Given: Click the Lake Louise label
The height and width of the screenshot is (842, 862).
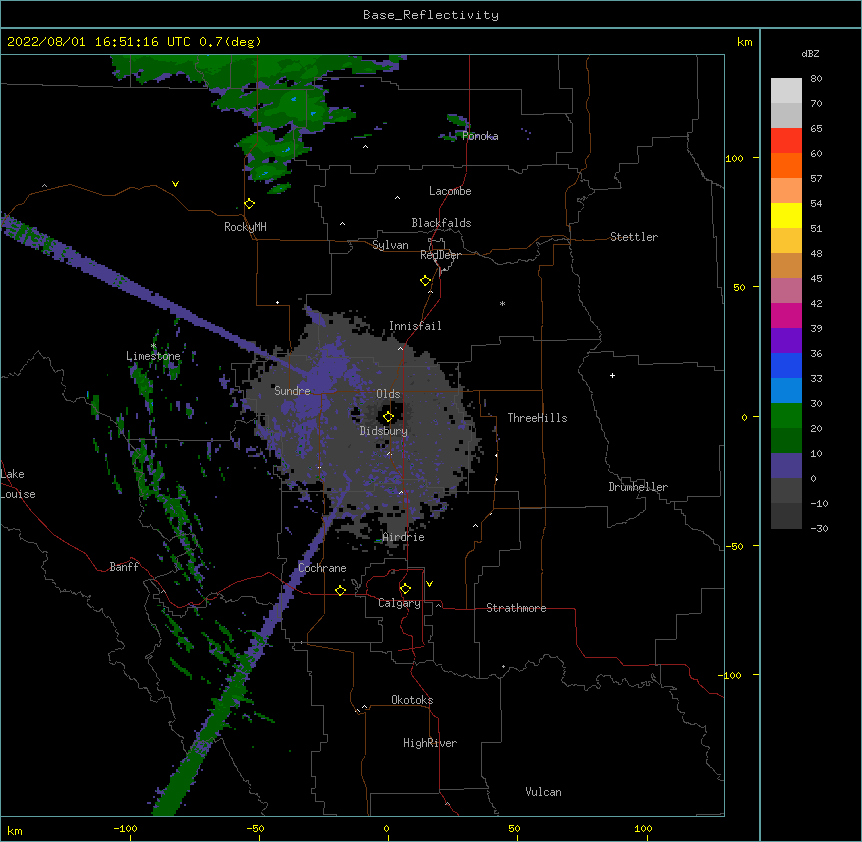Looking at the screenshot, I should point(18,484).
